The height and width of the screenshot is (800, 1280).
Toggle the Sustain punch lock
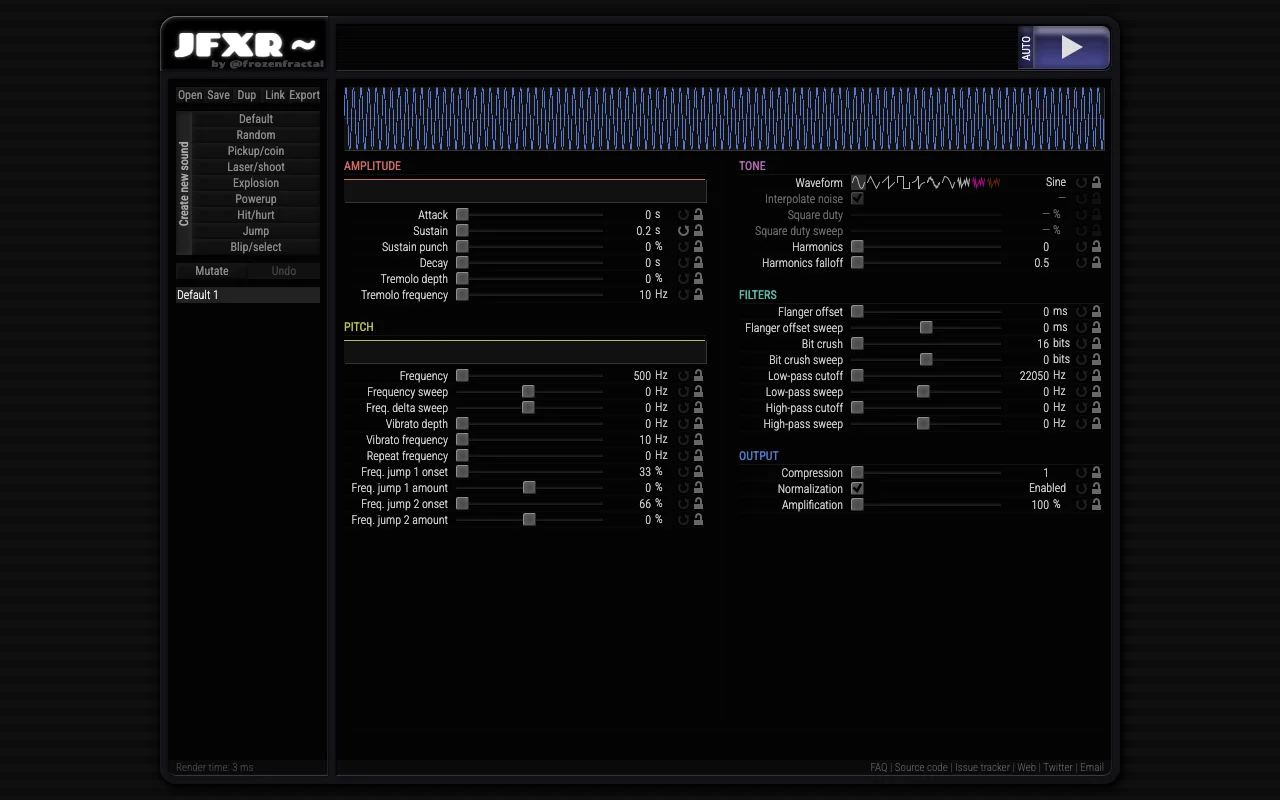(x=698, y=247)
